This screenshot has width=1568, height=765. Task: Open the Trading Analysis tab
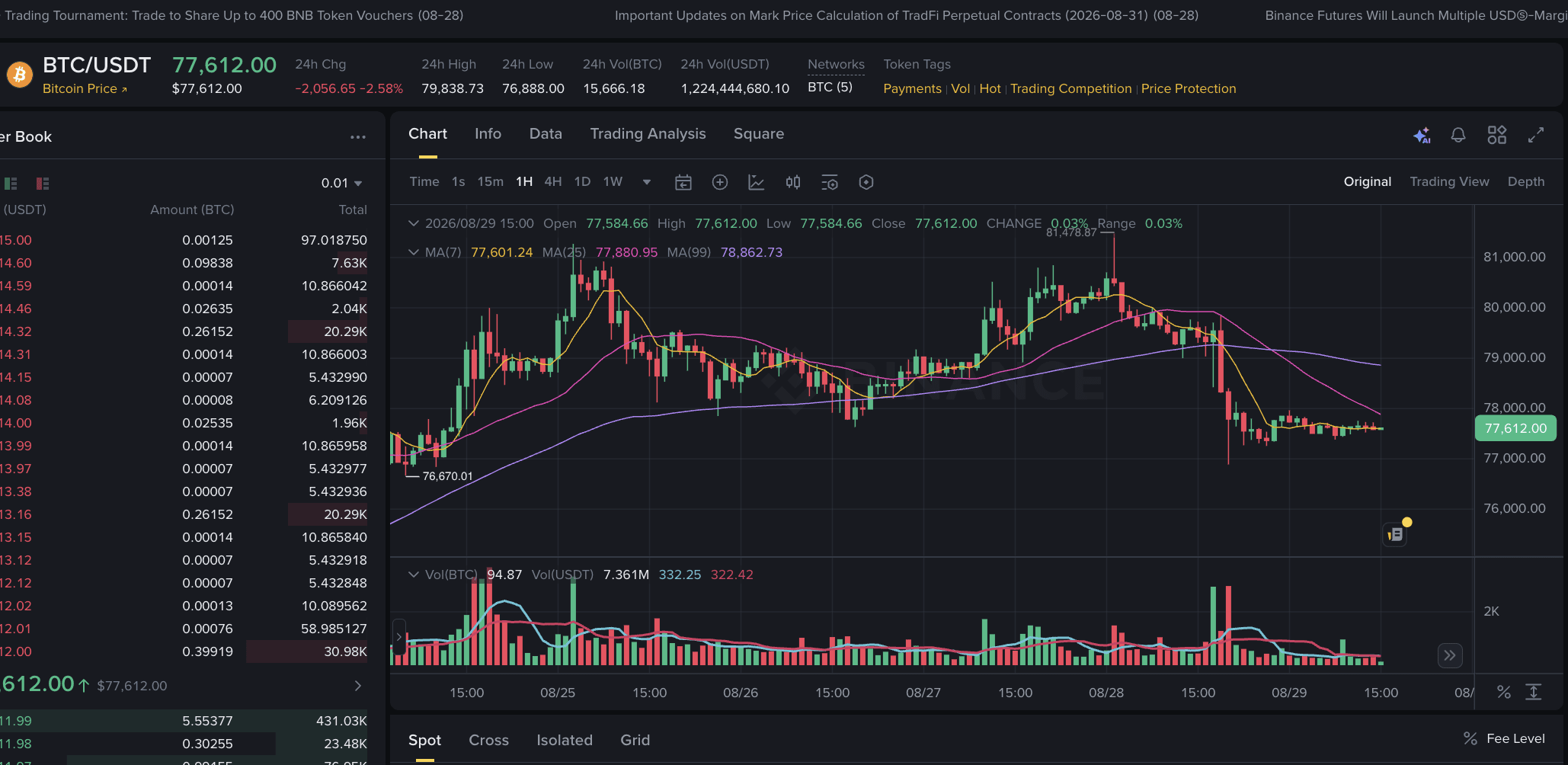648,134
